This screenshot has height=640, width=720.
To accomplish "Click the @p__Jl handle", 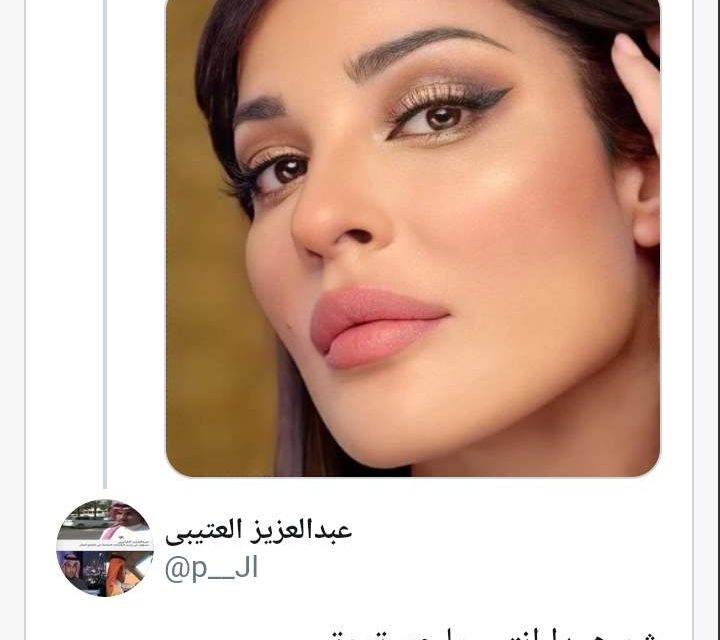I will pos(211,568).
